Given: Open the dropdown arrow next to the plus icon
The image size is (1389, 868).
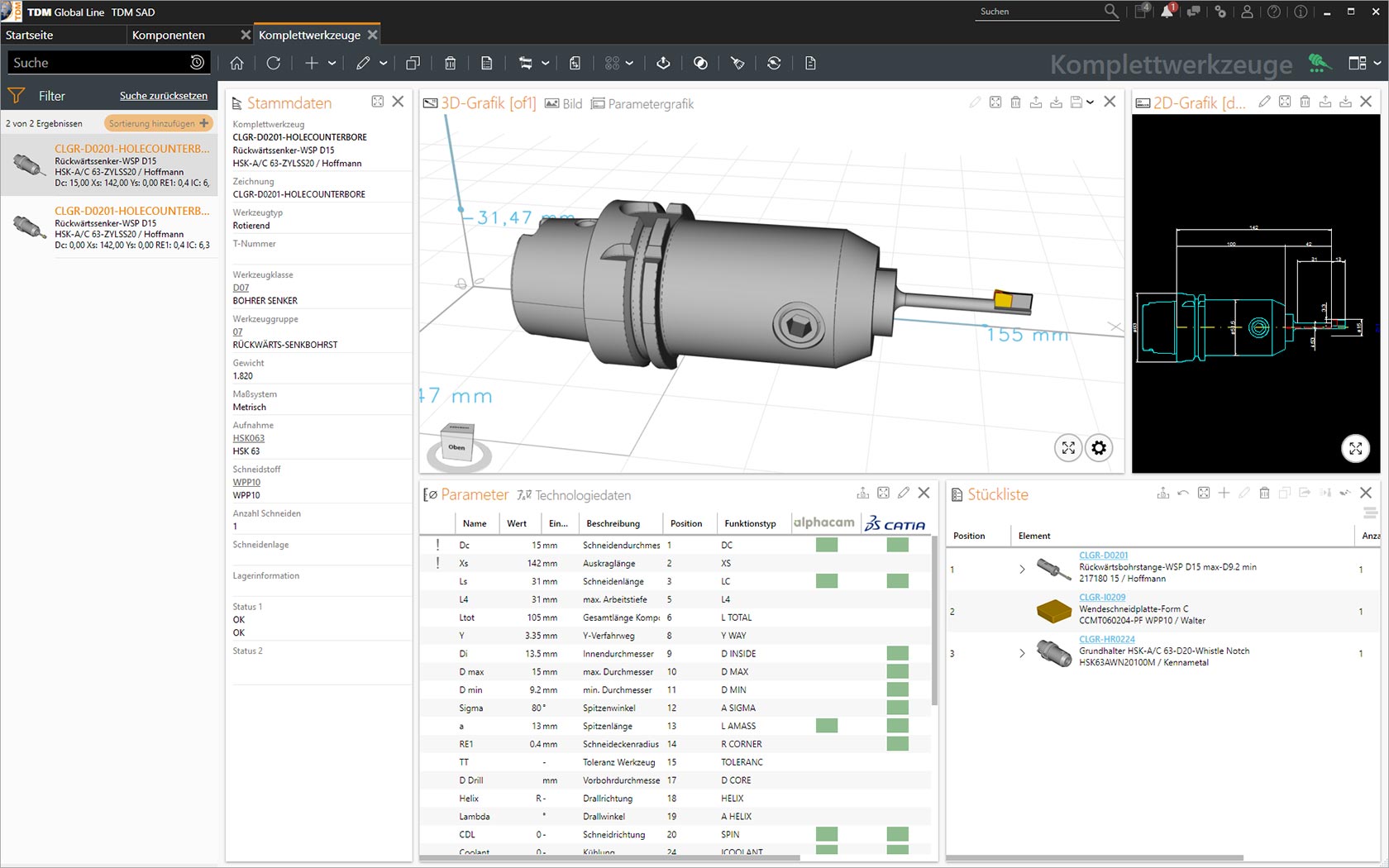Looking at the screenshot, I should (x=332, y=63).
